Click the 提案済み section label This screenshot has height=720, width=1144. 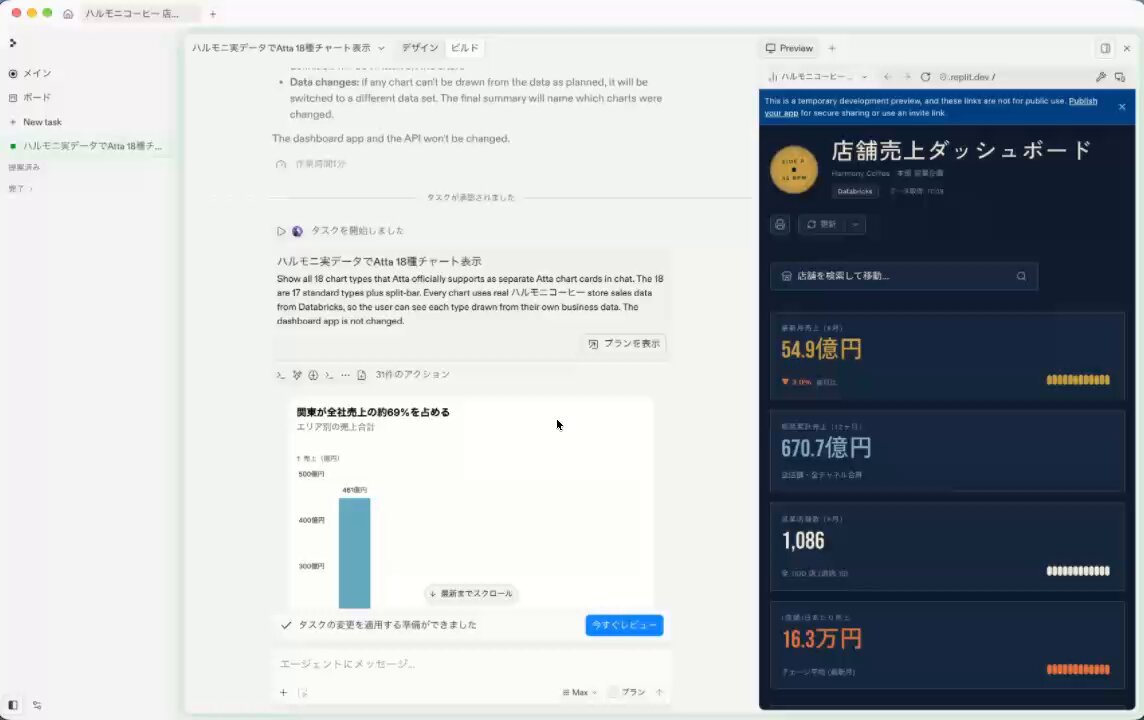pyautogui.click(x=24, y=167)
